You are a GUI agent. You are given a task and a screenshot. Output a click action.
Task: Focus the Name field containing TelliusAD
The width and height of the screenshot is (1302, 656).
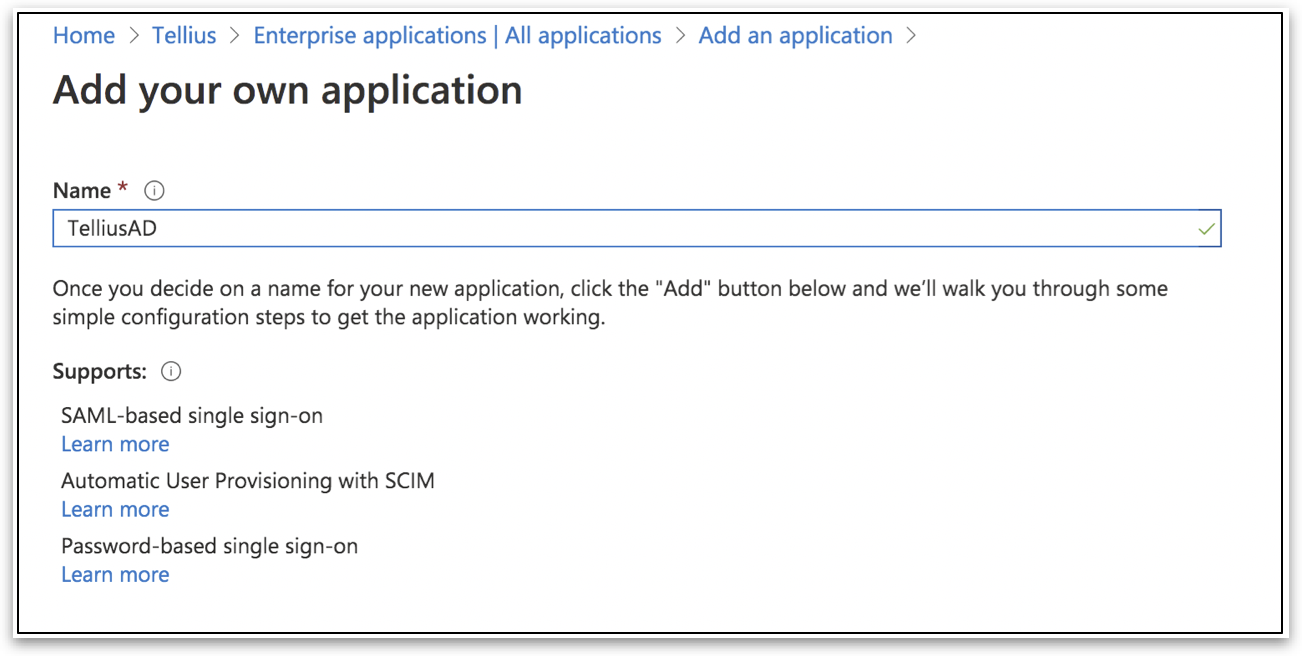[620, 229]
